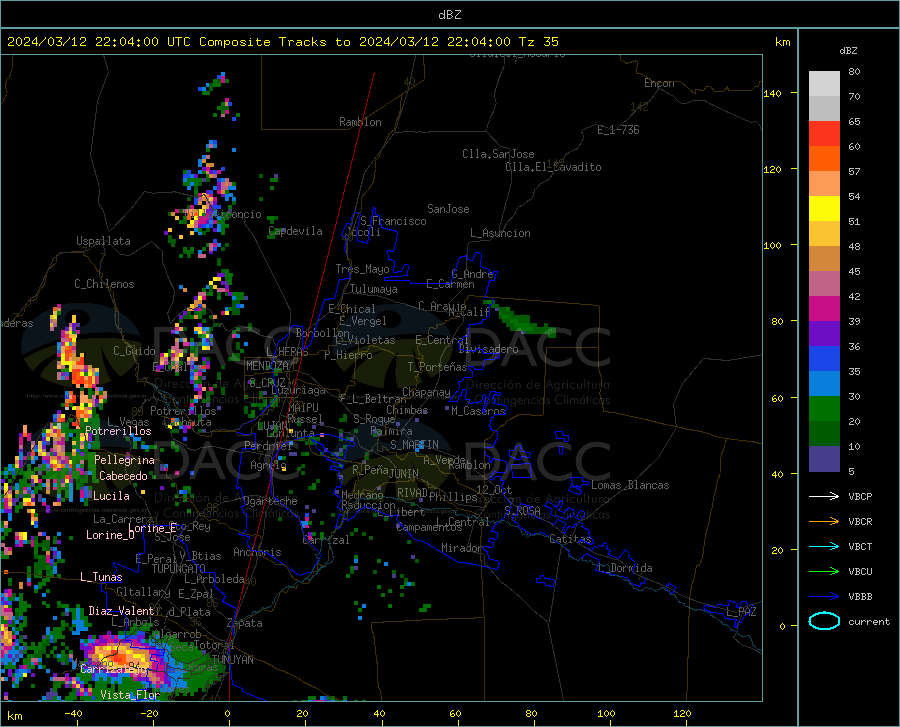Click the green echo band near M_calif
The height and width of the screenshot is (727, 900).
pyautogui.click(x=523, y=319)
